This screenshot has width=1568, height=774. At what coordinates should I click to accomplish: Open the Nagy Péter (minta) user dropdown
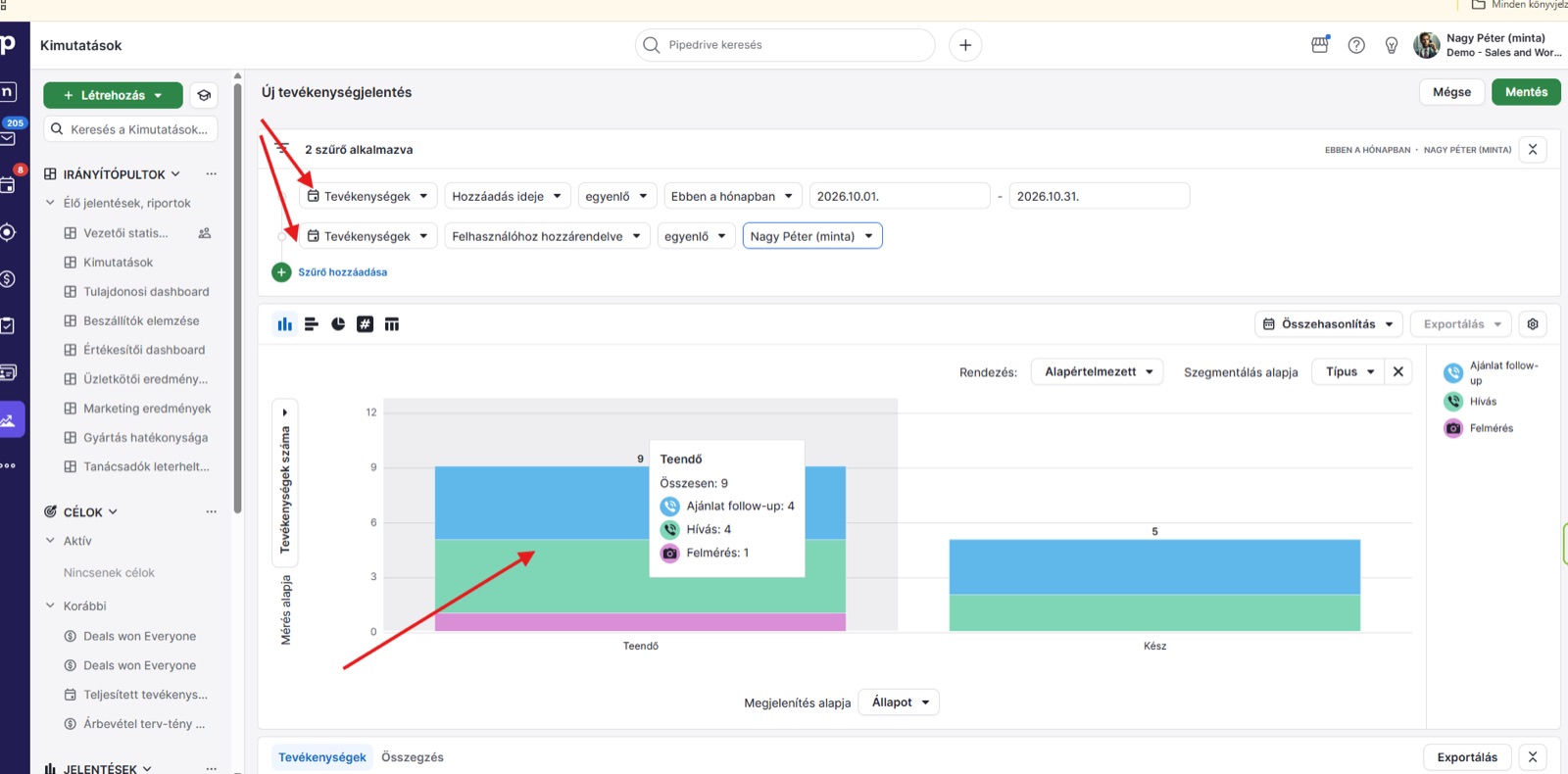point(812,236)
